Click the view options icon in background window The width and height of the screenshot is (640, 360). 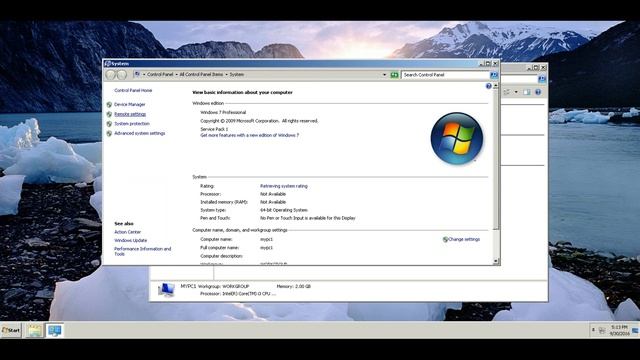(x=507, y=92)
